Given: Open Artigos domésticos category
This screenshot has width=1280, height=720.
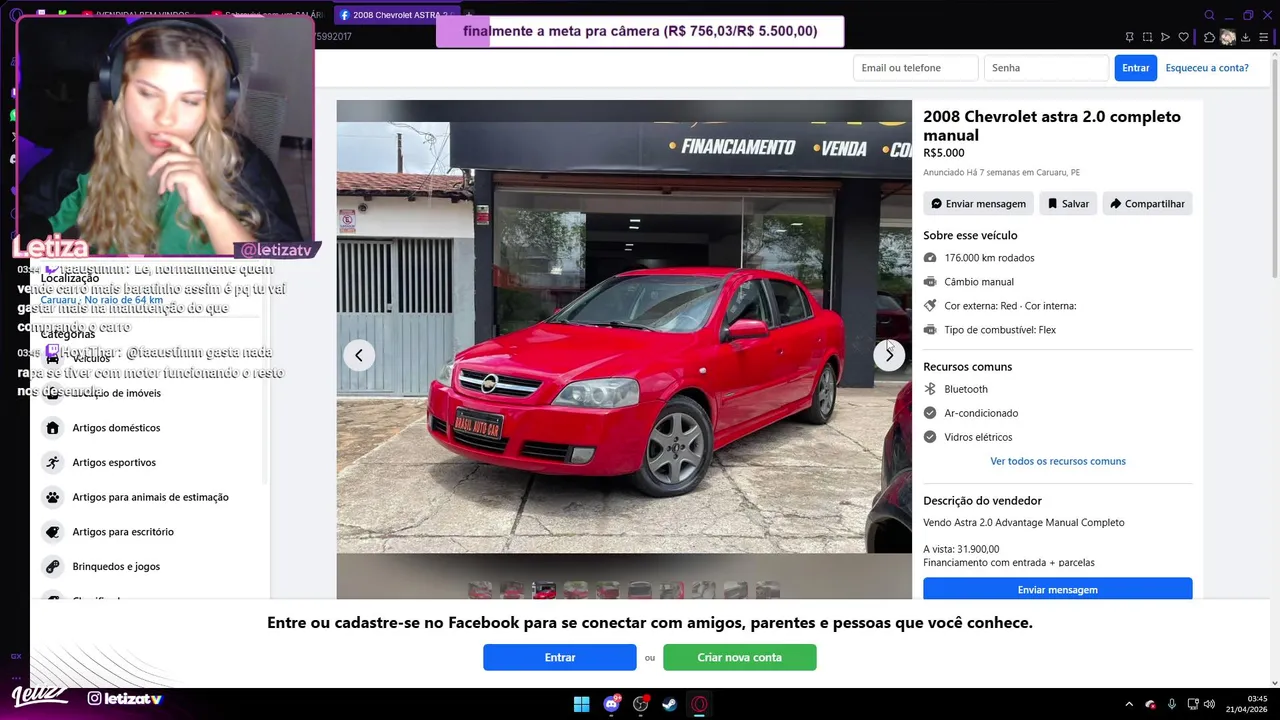Looking at the screenshot, I should (x=150, y=428).
